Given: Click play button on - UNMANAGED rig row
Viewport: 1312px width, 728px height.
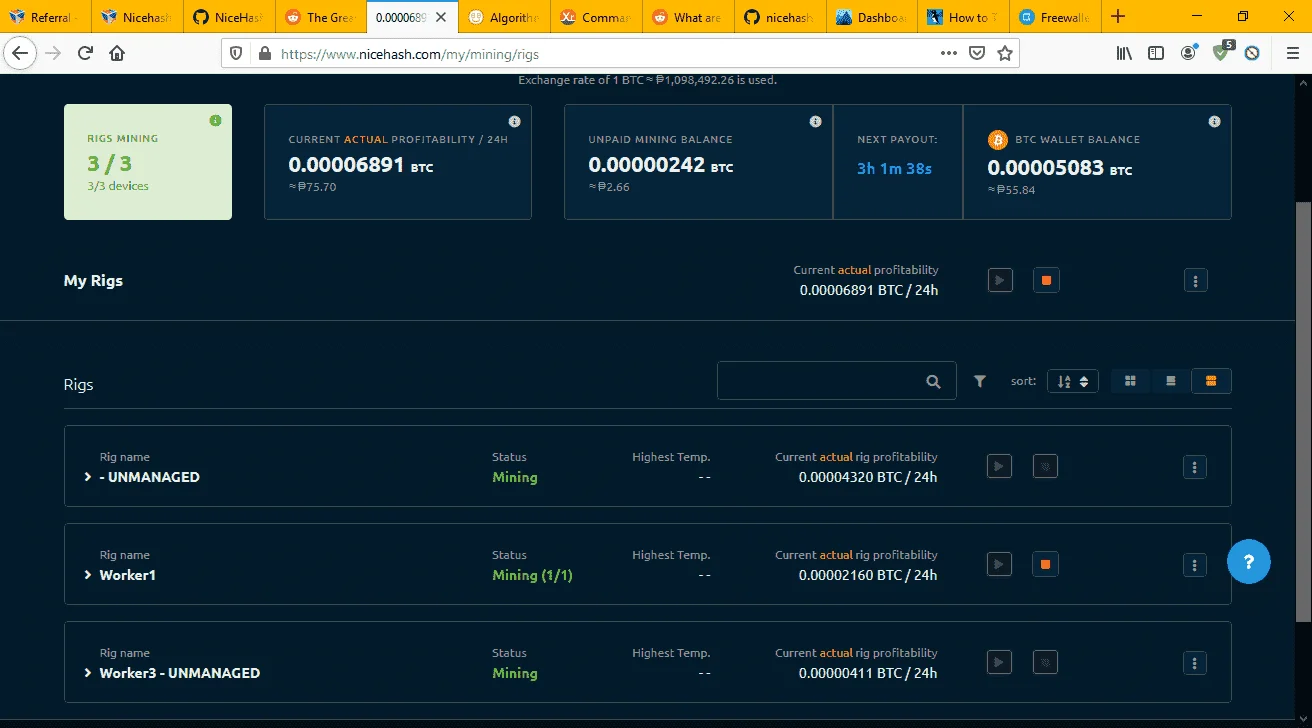Looking at the screenshot, I should 1000,466.
